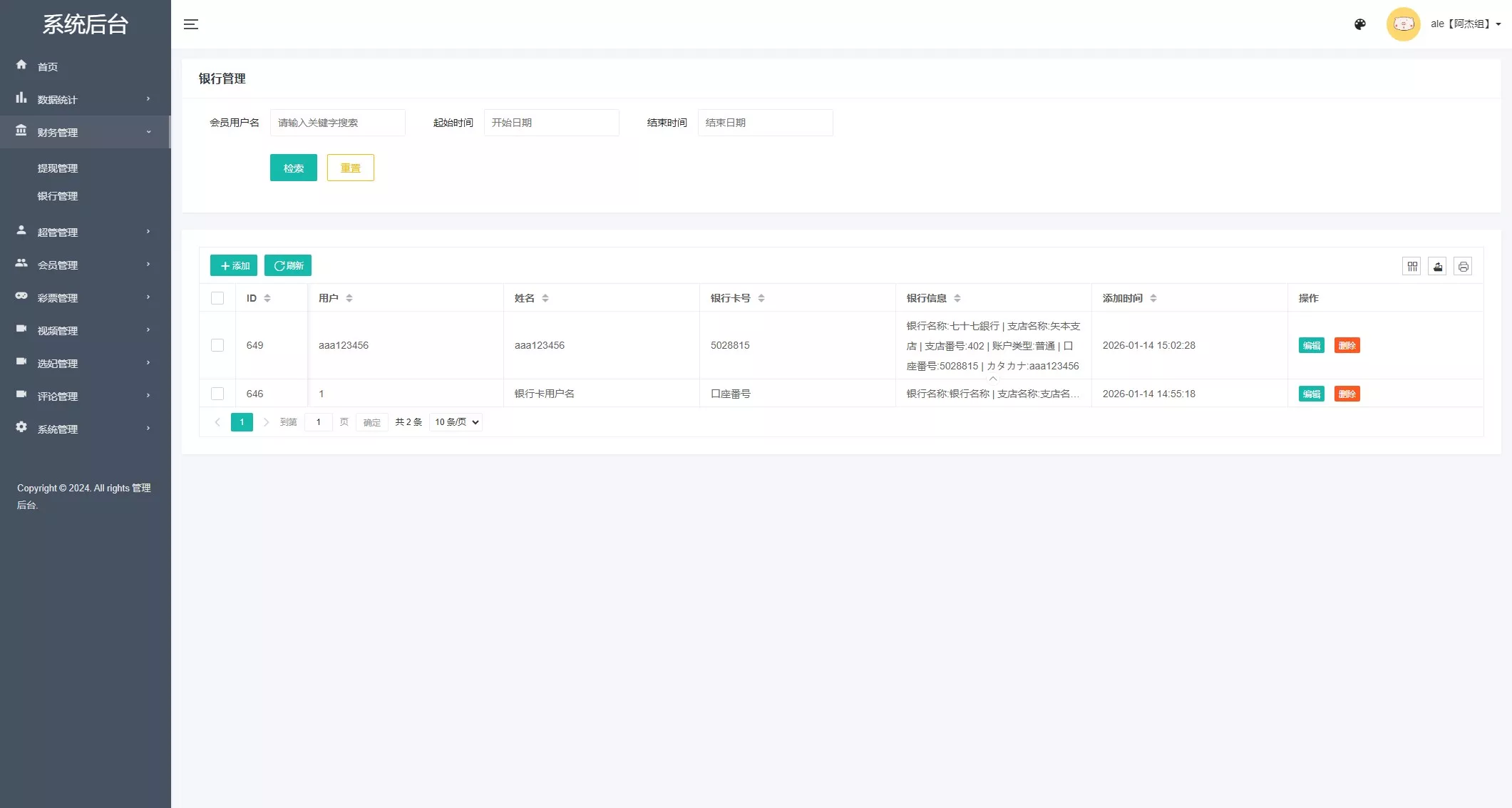Click 删除 for row 649

pyautogui.click(x=1347, y=345)
